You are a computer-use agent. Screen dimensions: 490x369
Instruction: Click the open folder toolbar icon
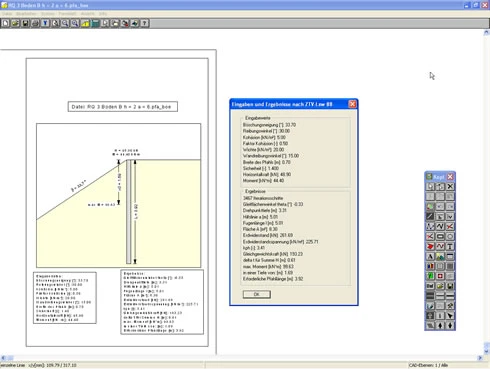(x=15, y=23)
